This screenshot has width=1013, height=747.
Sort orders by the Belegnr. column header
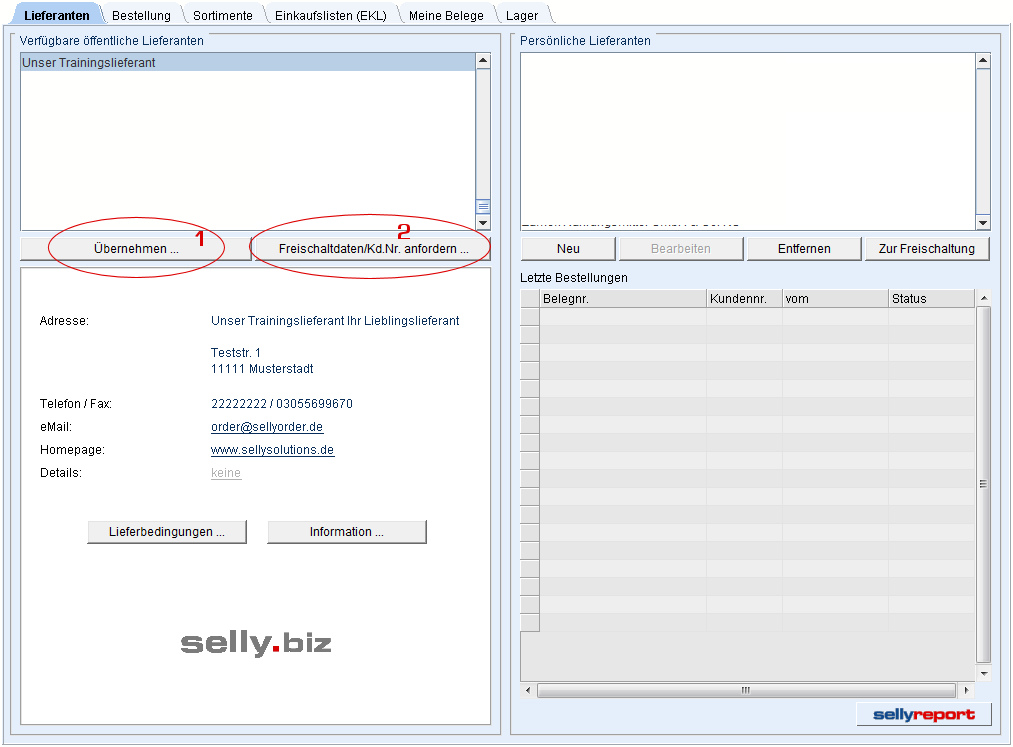622,299
